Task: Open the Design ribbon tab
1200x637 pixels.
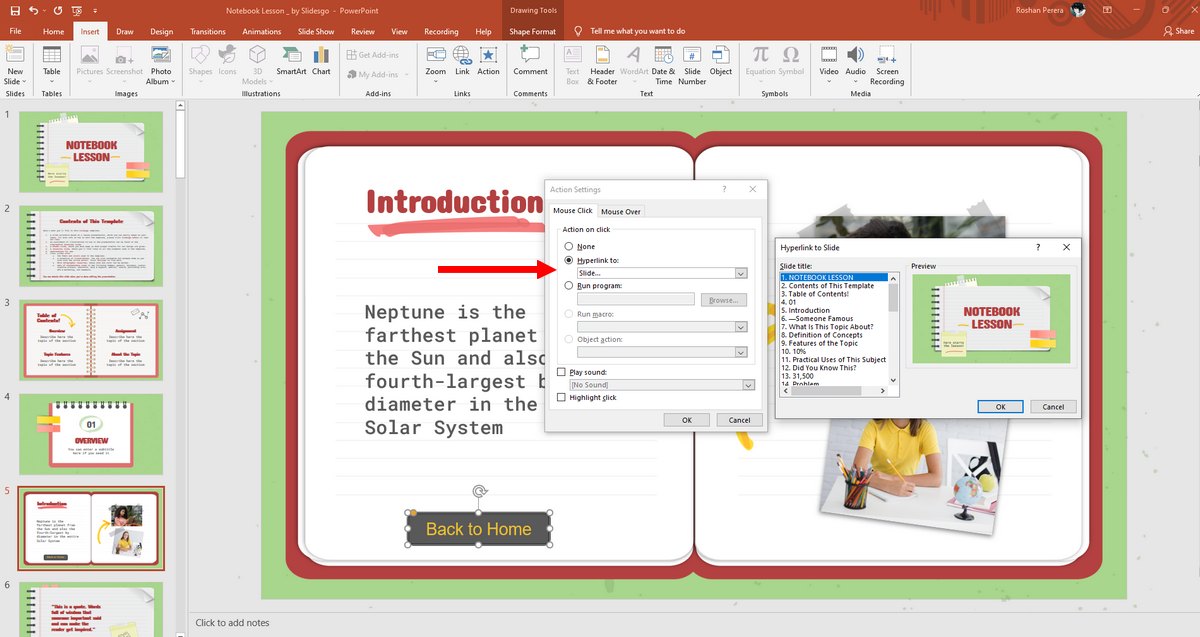Action: [162, 31]
